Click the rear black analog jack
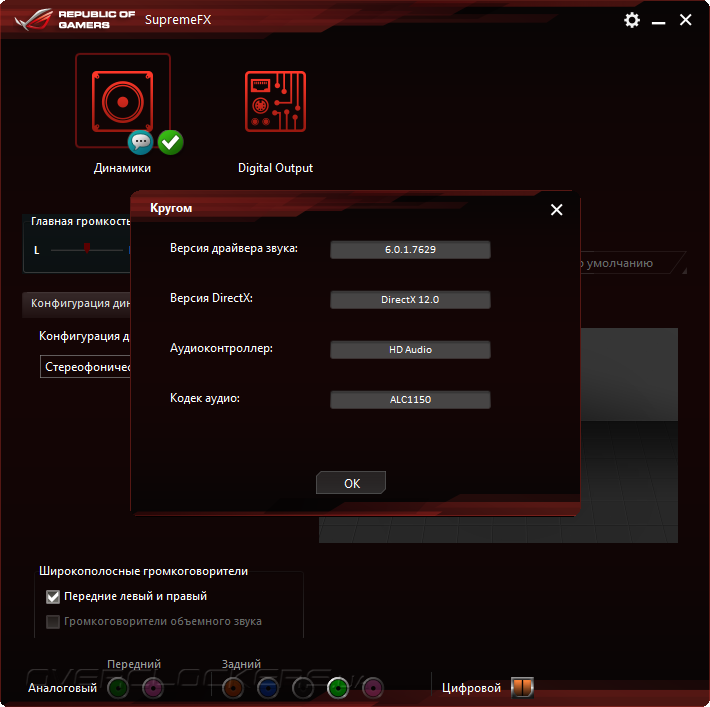The width and height of the screenshot is (710, 707). [303, 688]
